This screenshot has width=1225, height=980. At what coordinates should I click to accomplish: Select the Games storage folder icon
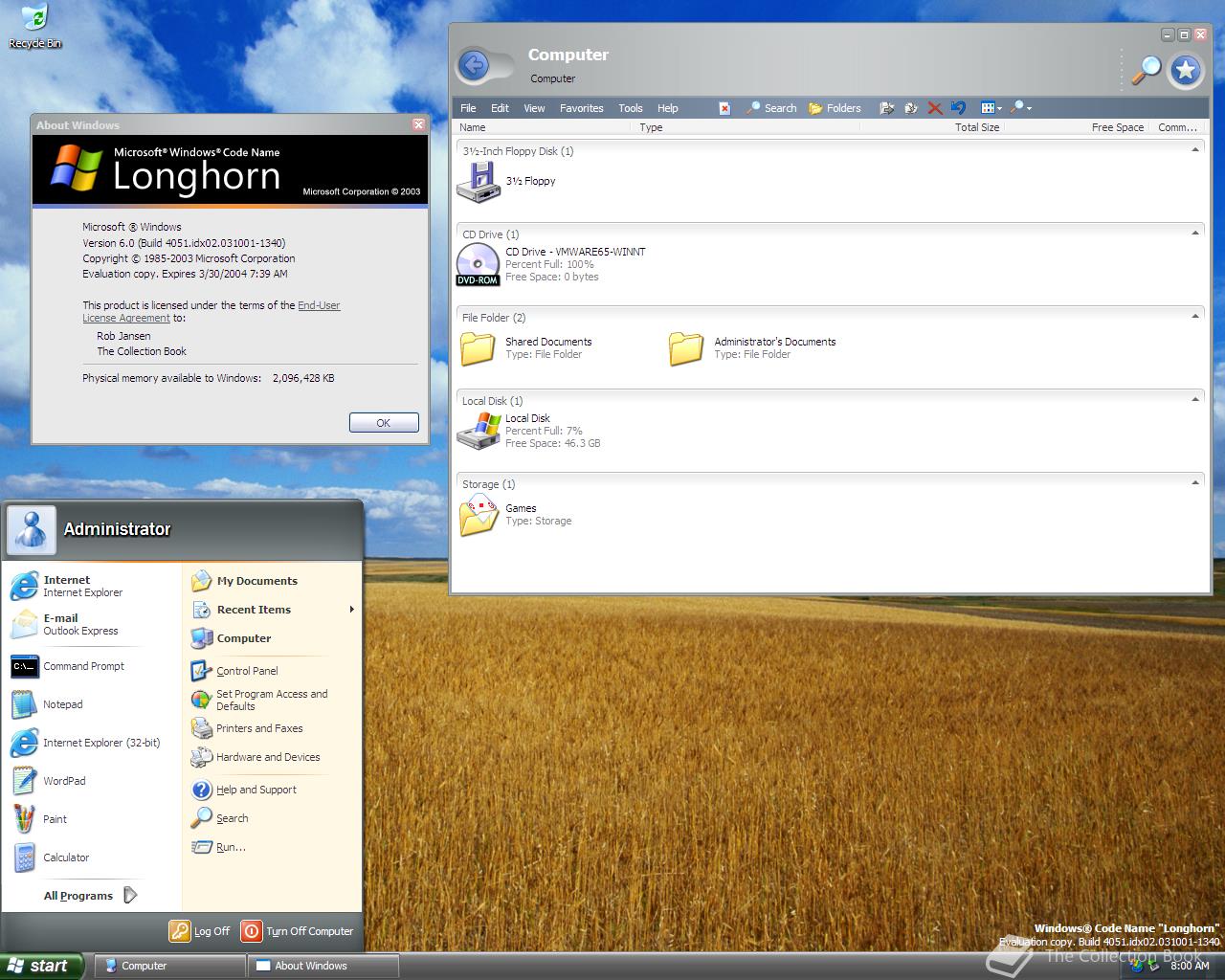479,514
